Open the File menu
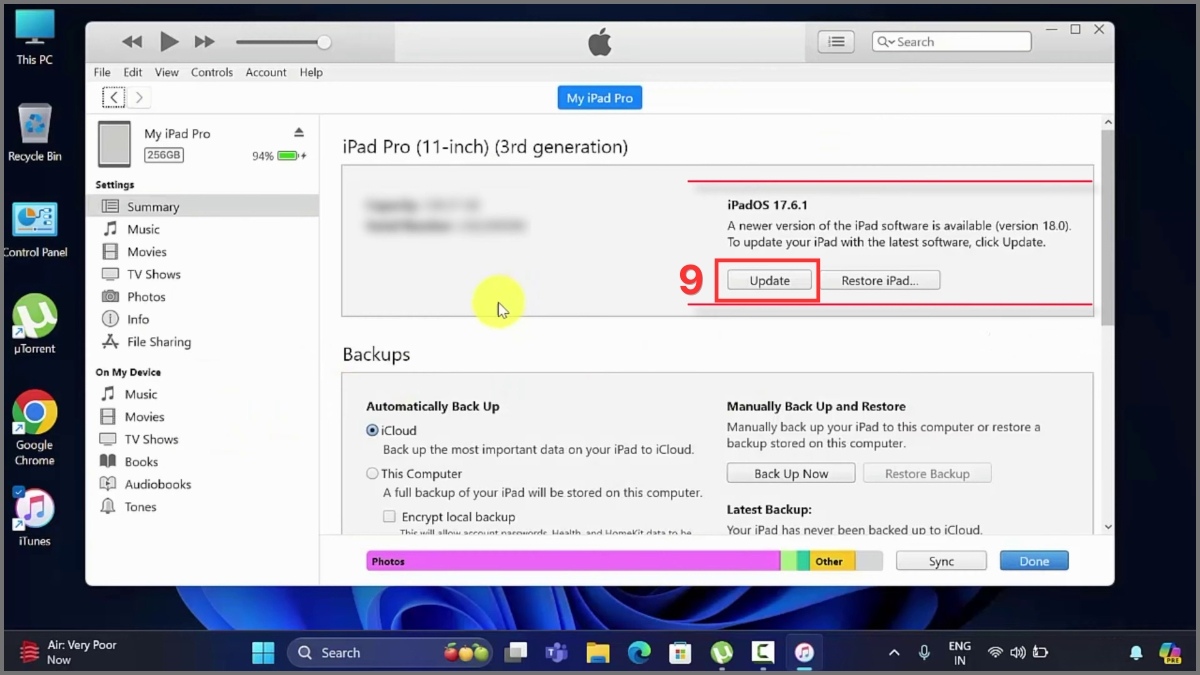 click(x=102, y=72)
